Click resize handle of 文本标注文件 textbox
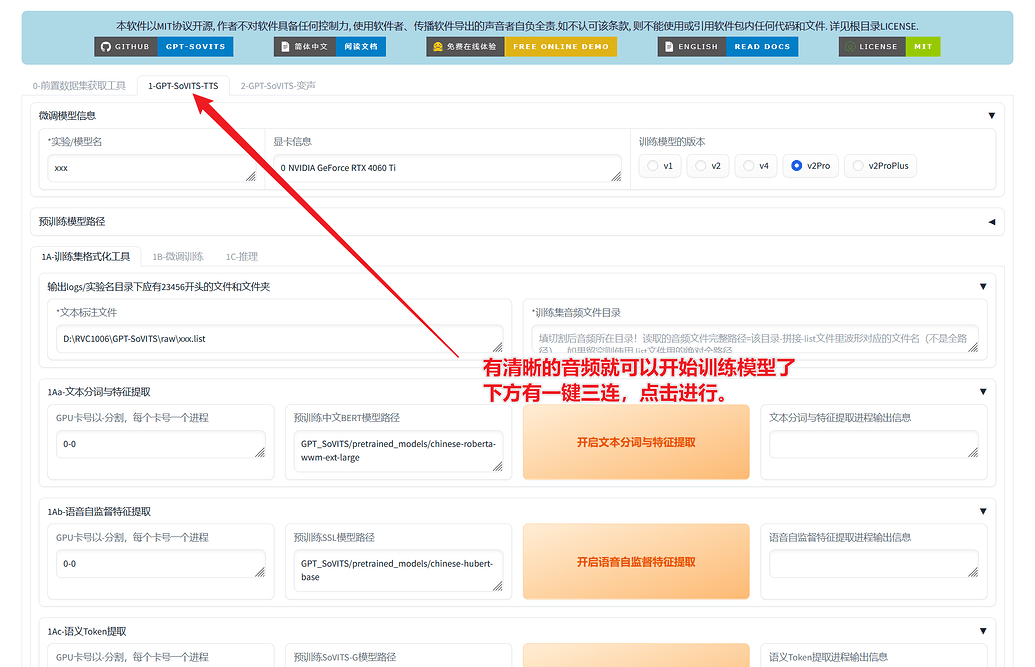 point(497,346)
